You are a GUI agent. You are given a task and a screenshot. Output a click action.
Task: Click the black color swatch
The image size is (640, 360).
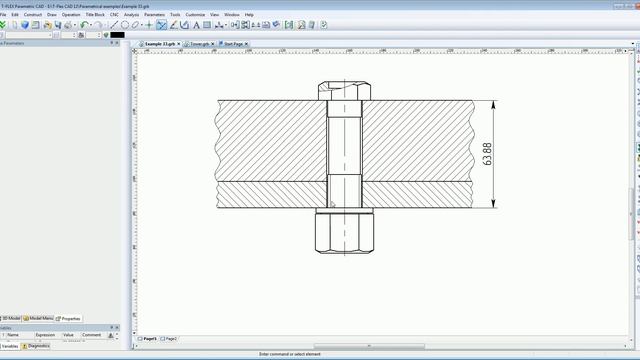click(117, 35)
